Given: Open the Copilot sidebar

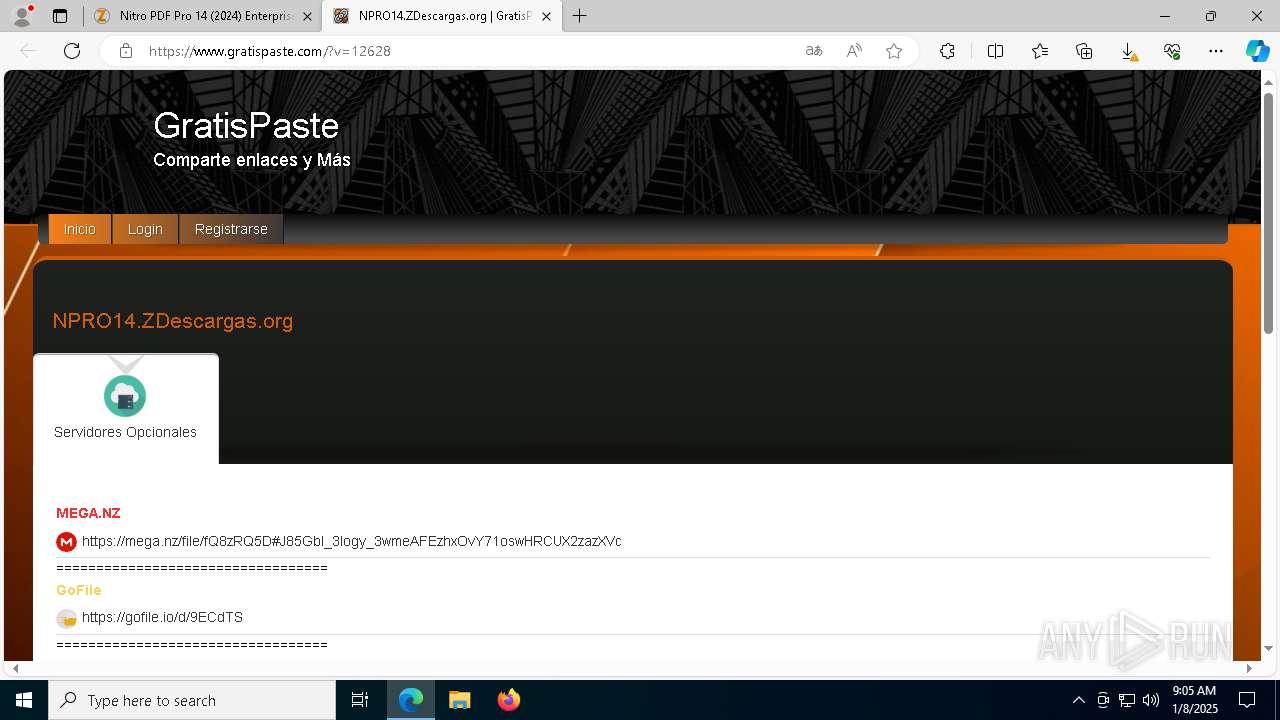Looking at the screenshot, I should 1257,51.
